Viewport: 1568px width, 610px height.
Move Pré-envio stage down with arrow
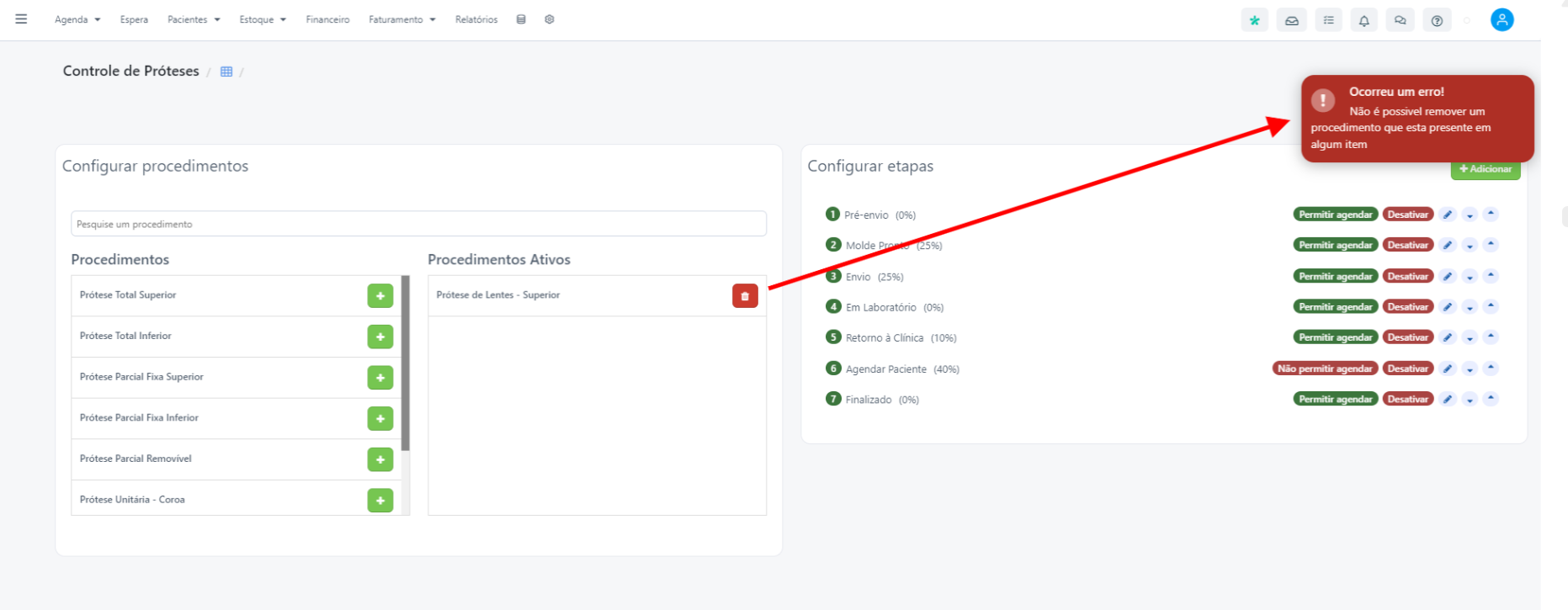1470,215
